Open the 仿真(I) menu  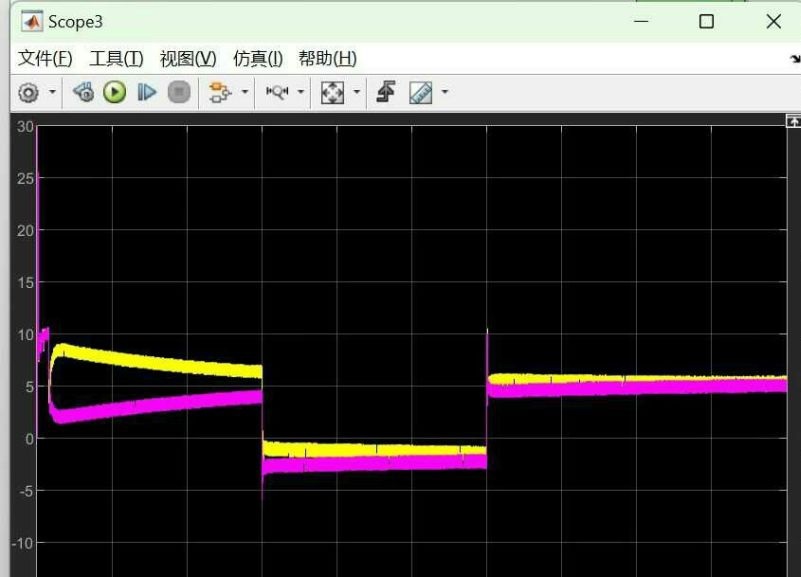click(258, 58)
